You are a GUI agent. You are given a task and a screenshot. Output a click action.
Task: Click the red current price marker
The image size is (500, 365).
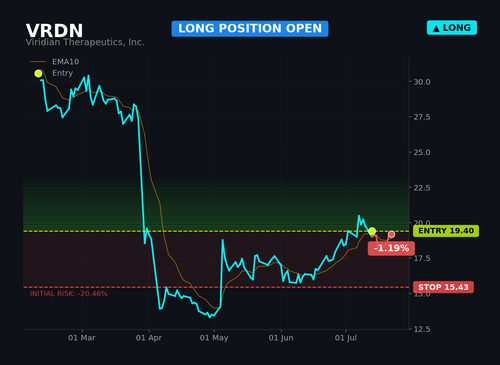coord(392,234)
